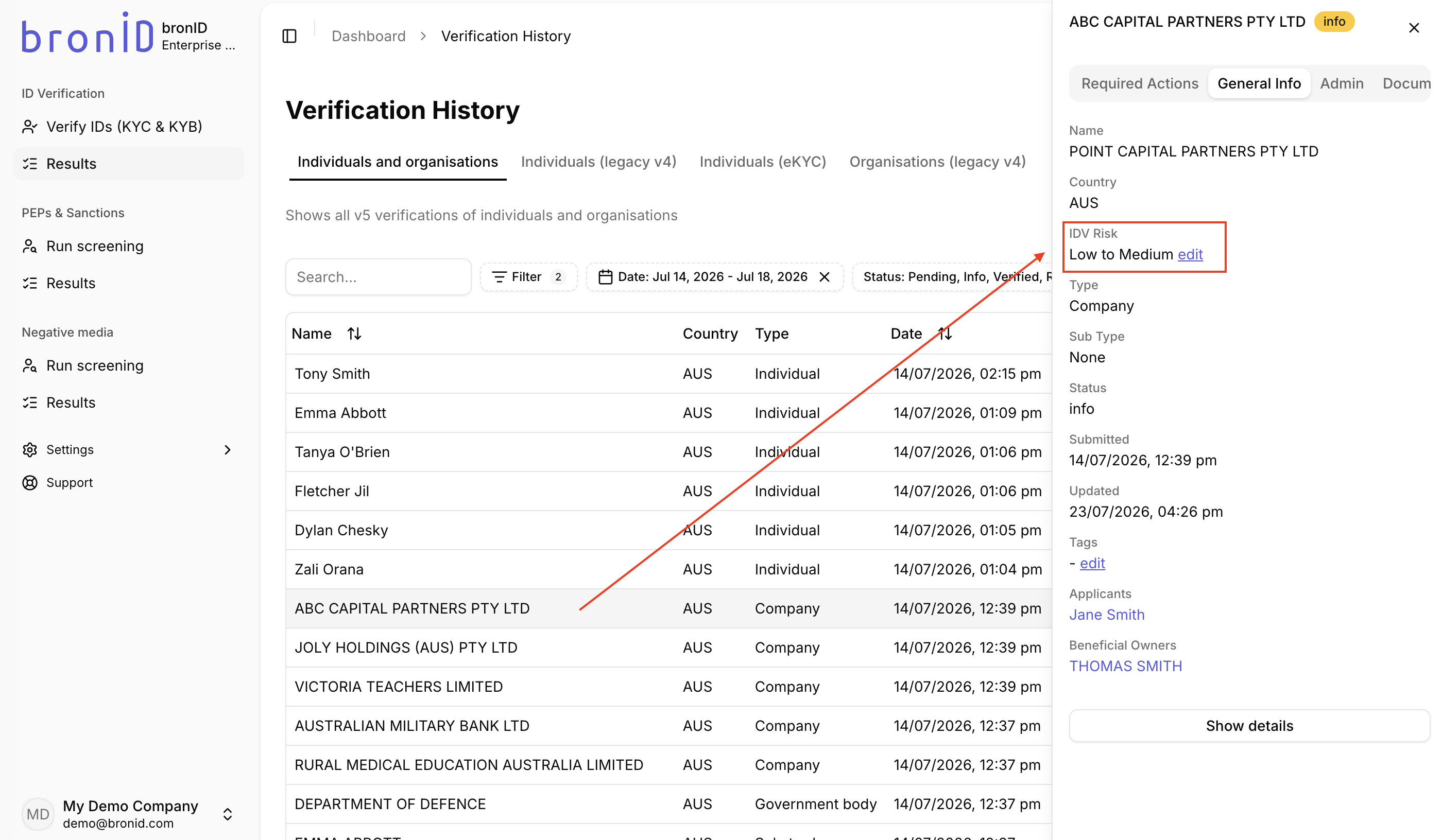Click the PEPs & Sanctions Run screening icon
This screenshot has width=1442, height=840.
30,246
